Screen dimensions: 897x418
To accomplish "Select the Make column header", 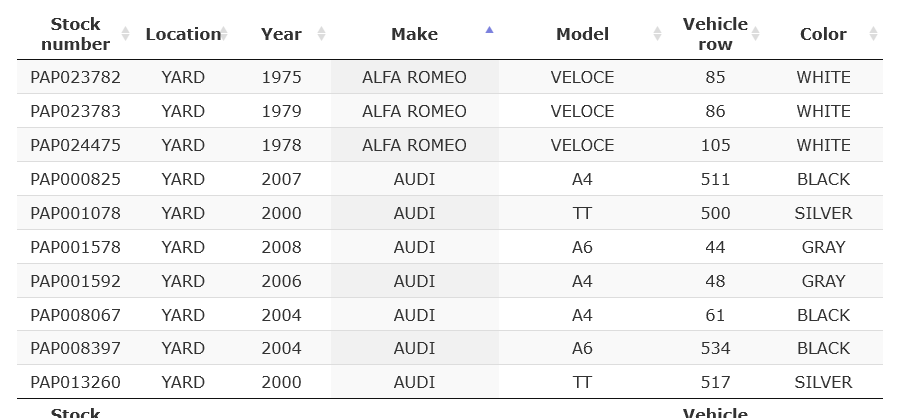I will click(414, 34).
